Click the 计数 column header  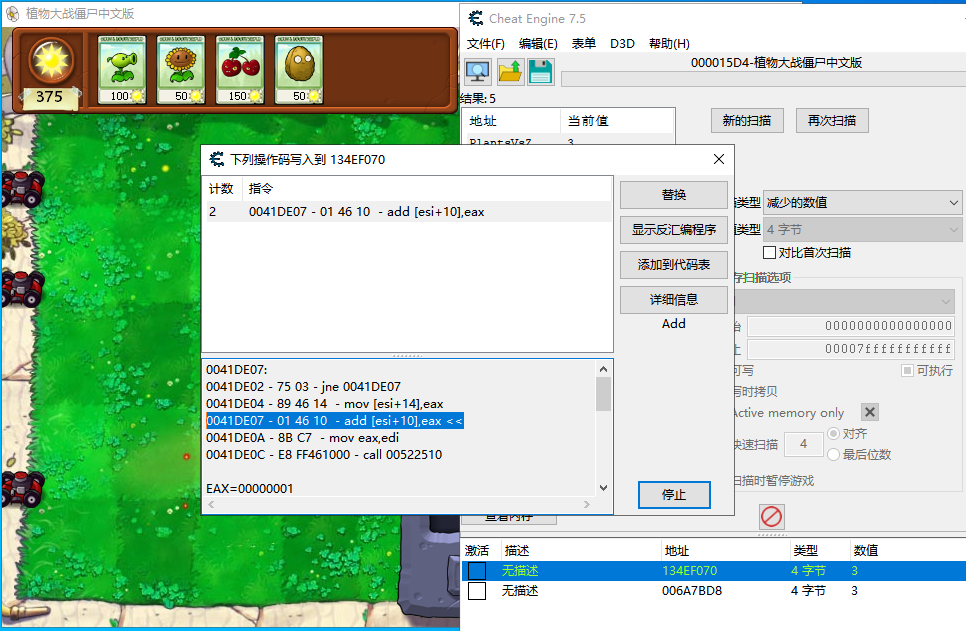coord(222,189)
